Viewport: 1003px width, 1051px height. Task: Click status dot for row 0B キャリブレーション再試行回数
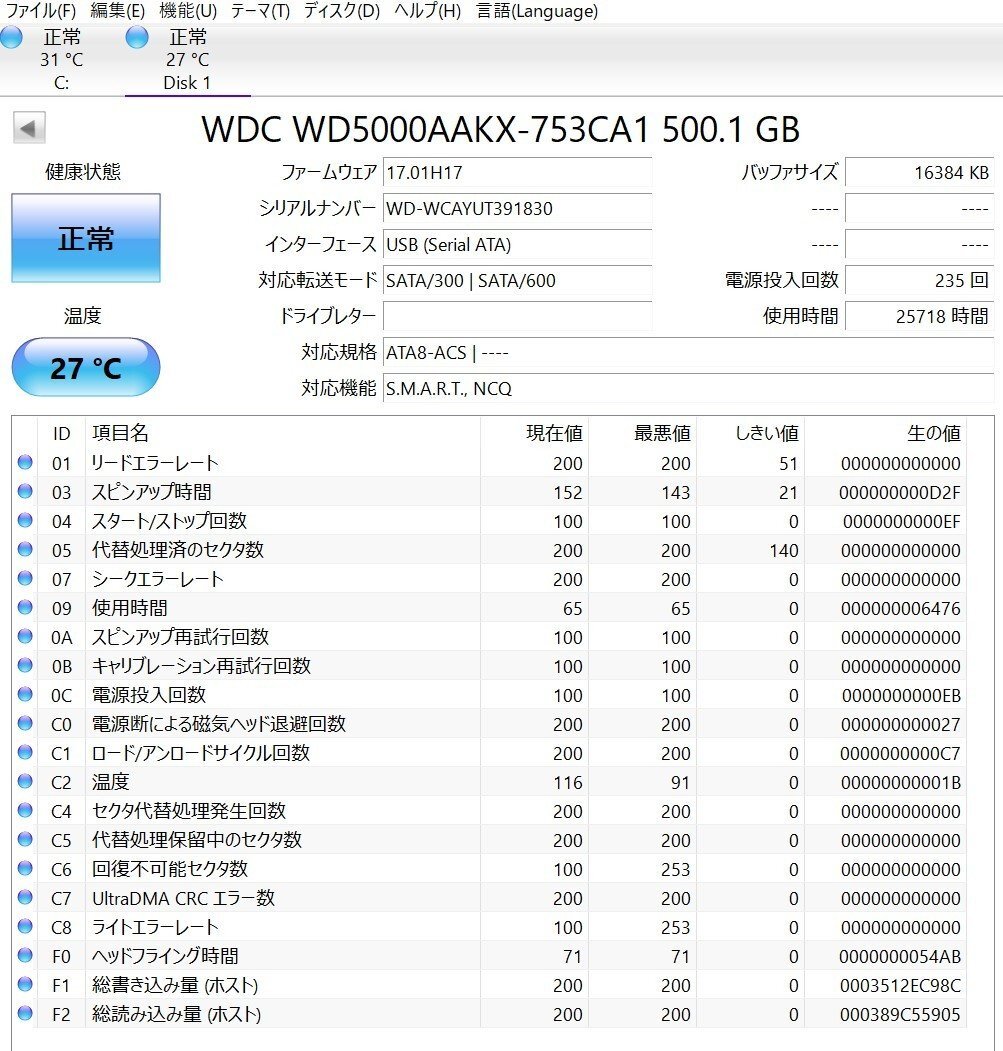tap(25, 665)
